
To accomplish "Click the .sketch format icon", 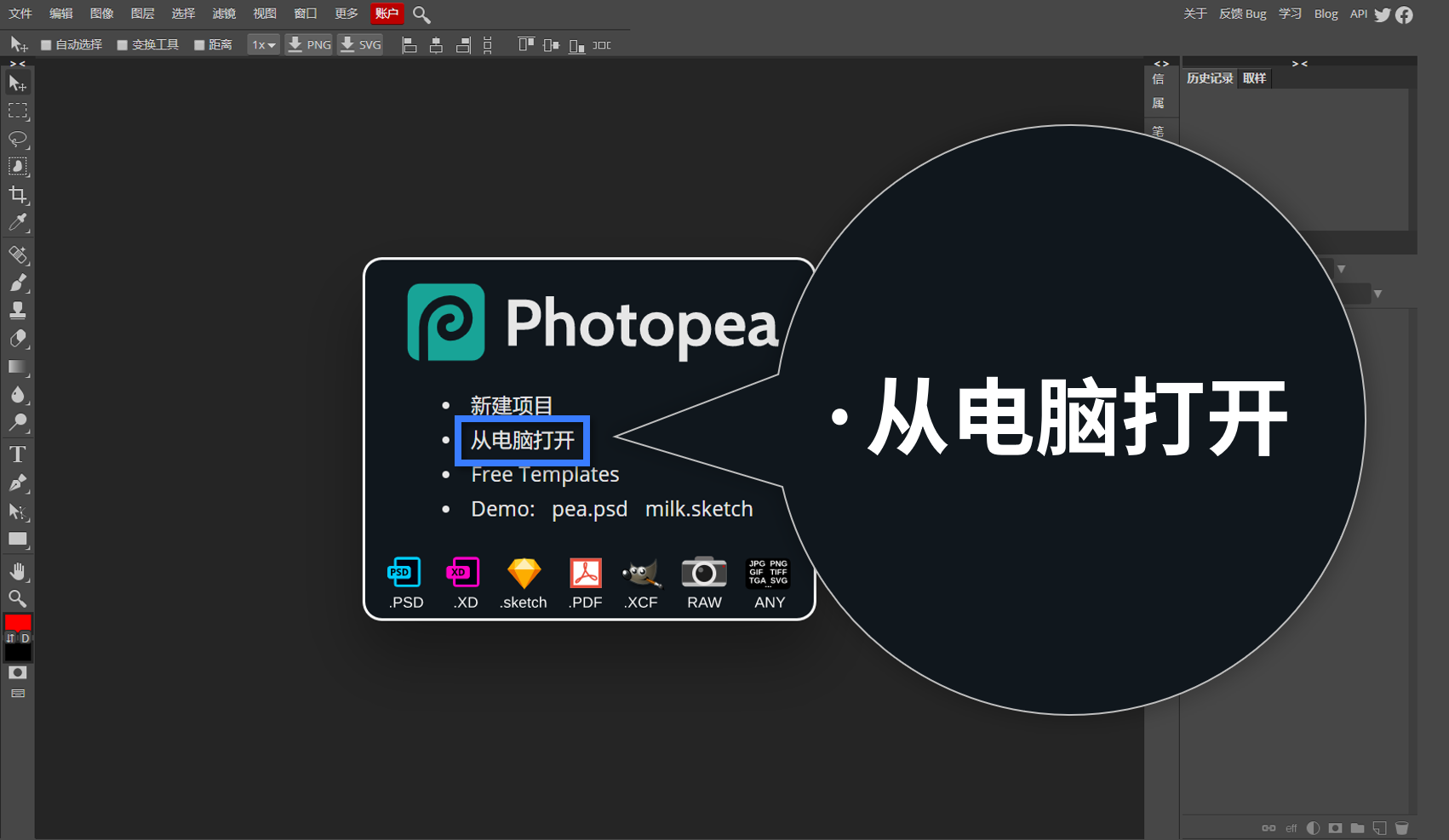I will (524, 584).
